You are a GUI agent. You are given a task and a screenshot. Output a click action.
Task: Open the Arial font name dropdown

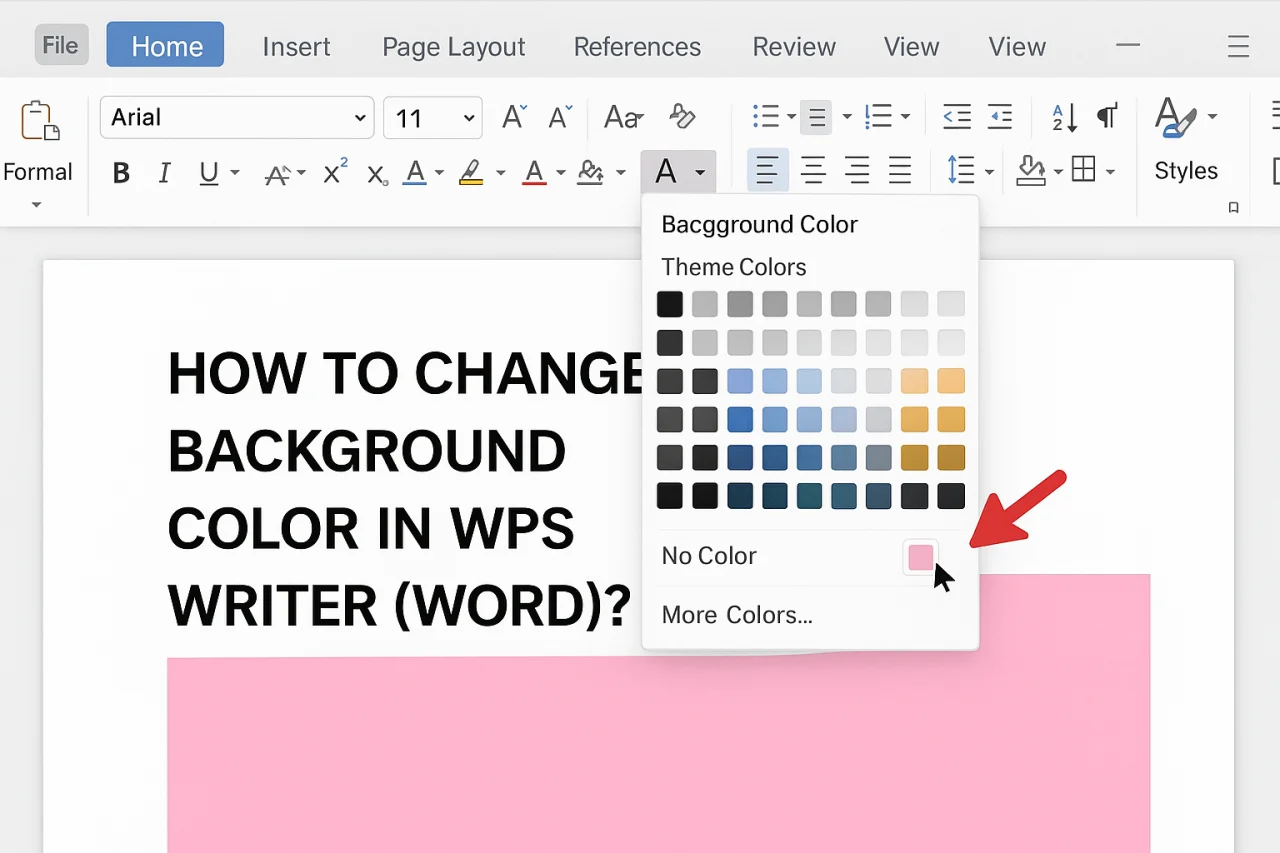coord(237,118)
